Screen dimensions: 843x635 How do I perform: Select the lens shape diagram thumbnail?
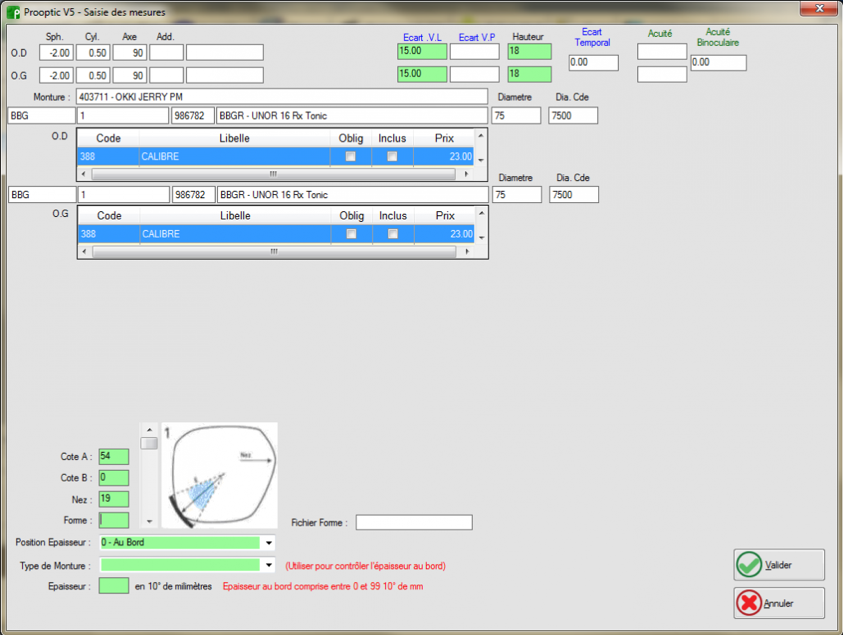220,475
